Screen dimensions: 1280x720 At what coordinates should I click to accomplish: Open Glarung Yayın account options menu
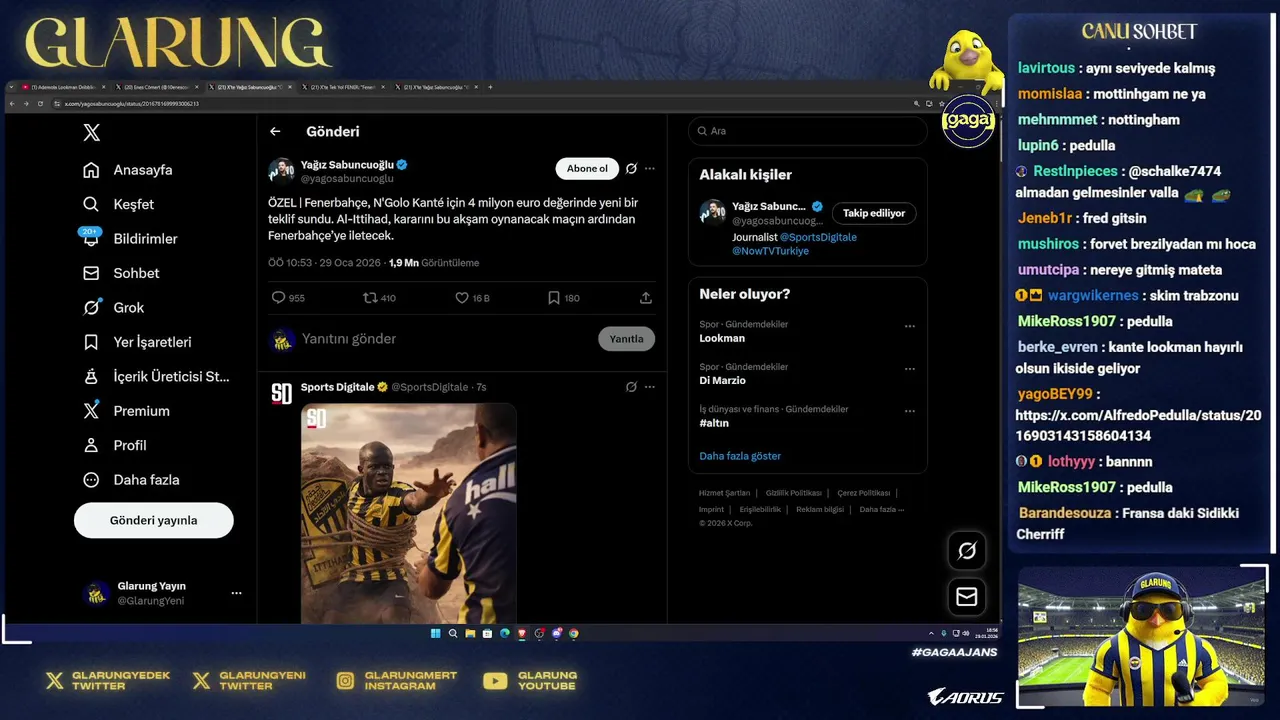pos(236,593)
